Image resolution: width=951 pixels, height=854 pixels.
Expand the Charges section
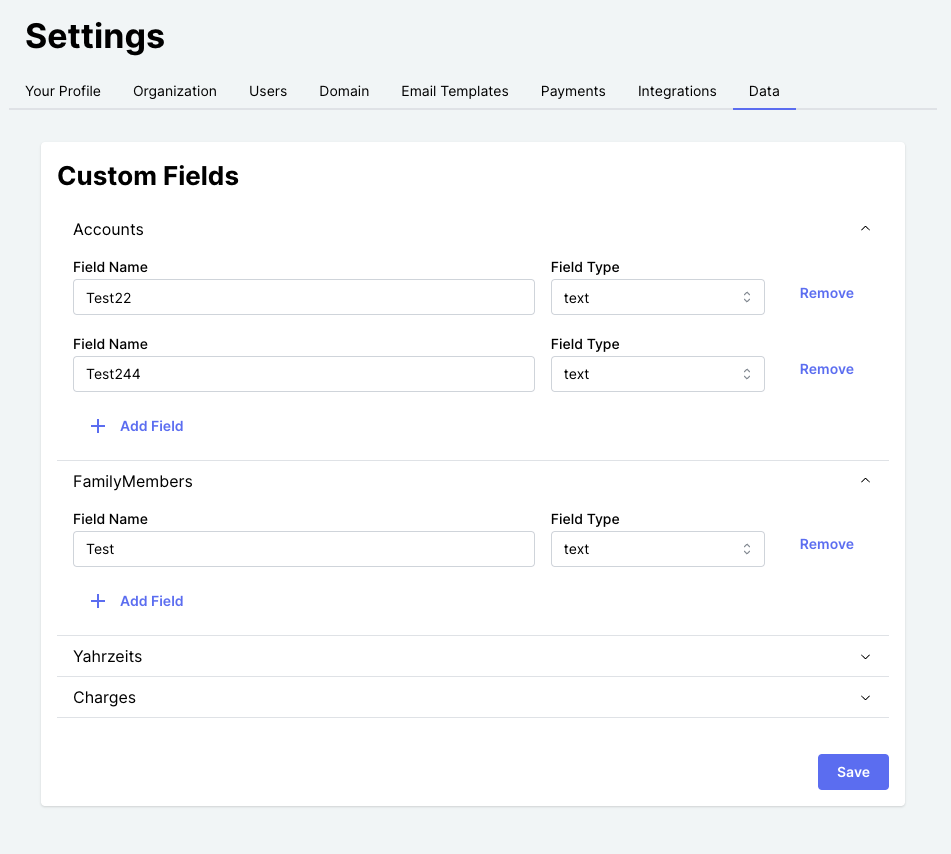tap(865, 698)
